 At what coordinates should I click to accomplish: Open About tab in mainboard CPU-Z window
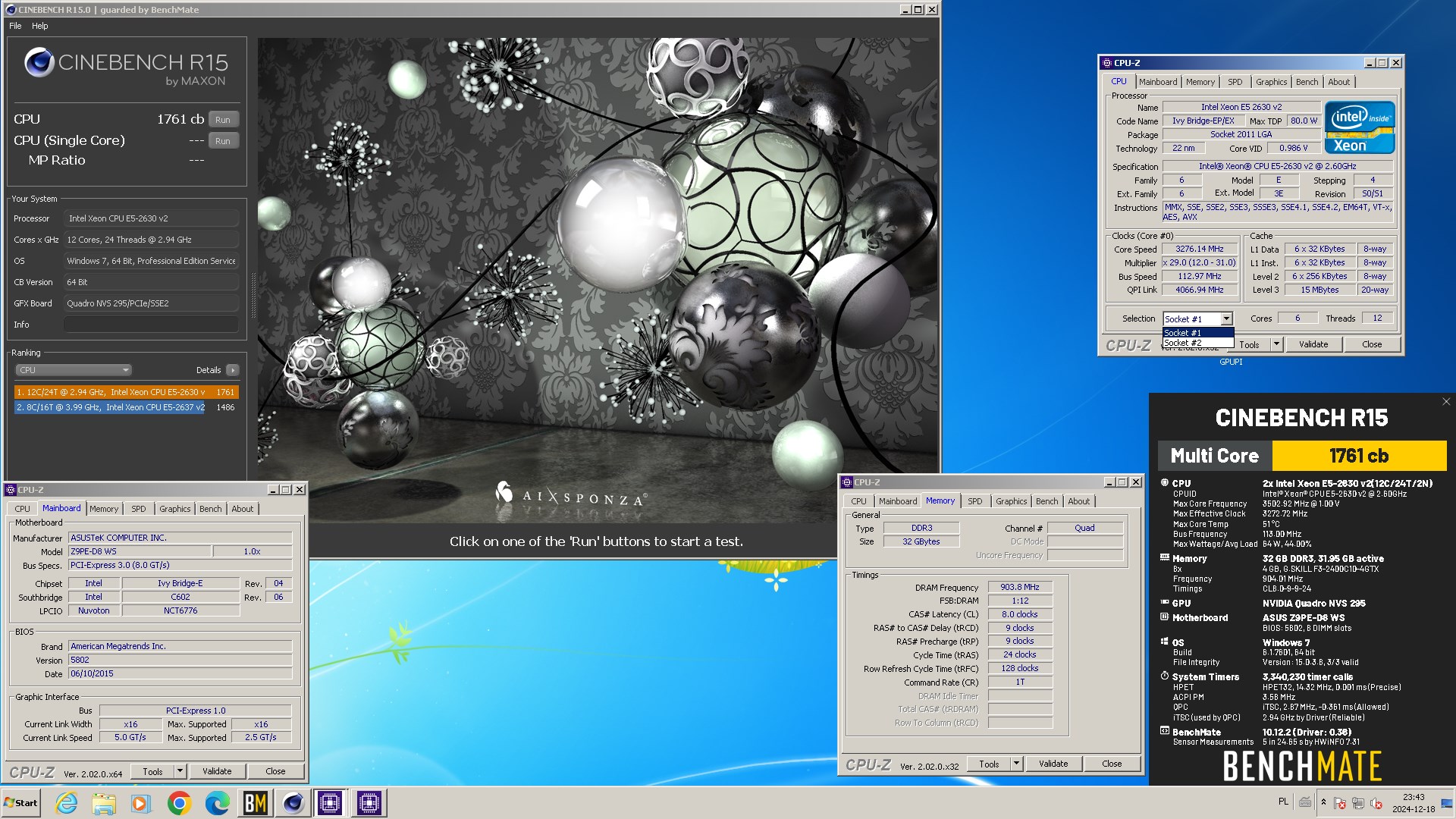click(x=243, y=509)
